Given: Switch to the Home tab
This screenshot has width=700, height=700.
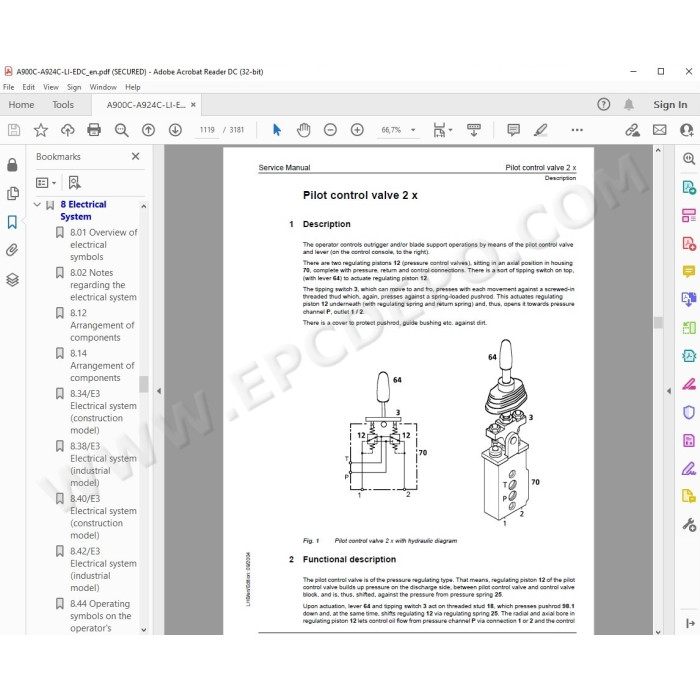Looking at the screenshot, I should click(21, 104).
